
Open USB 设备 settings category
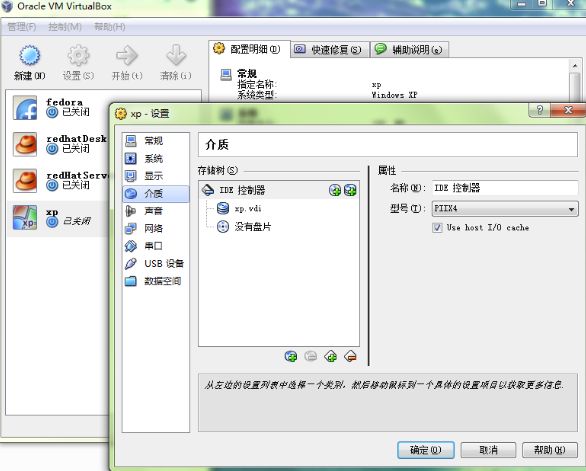click(155, 264)
